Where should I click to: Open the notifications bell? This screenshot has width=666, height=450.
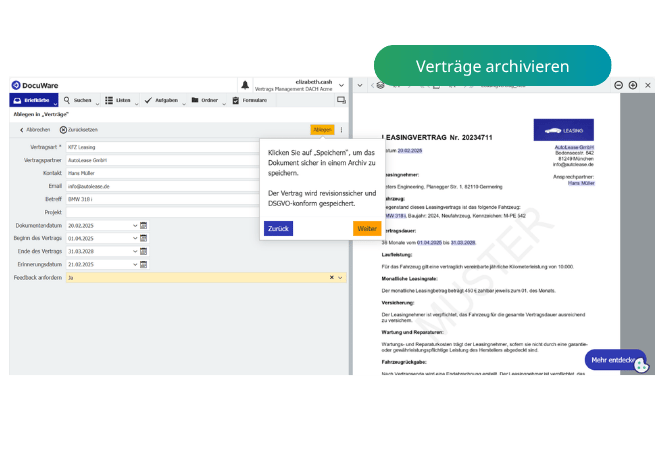pyautogui.click(x=245, y=85)
